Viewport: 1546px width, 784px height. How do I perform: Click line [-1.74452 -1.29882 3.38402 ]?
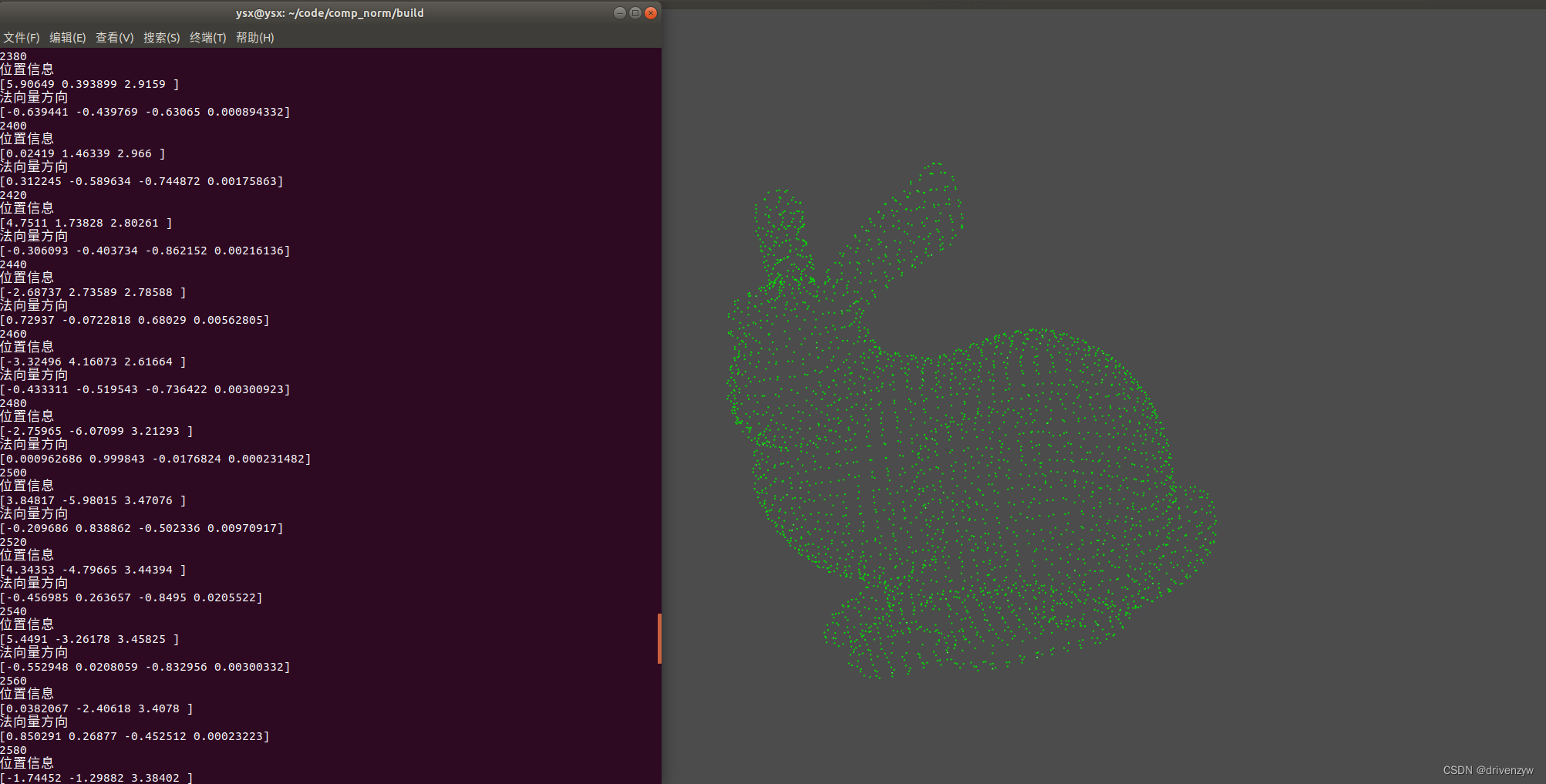coord(96,777)
